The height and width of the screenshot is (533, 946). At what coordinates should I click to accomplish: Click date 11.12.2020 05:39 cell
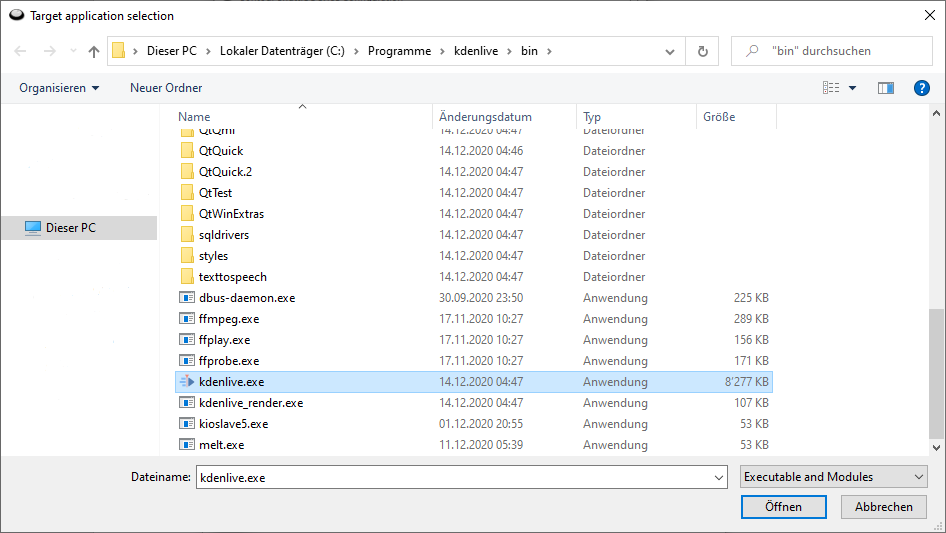(481, 445)
